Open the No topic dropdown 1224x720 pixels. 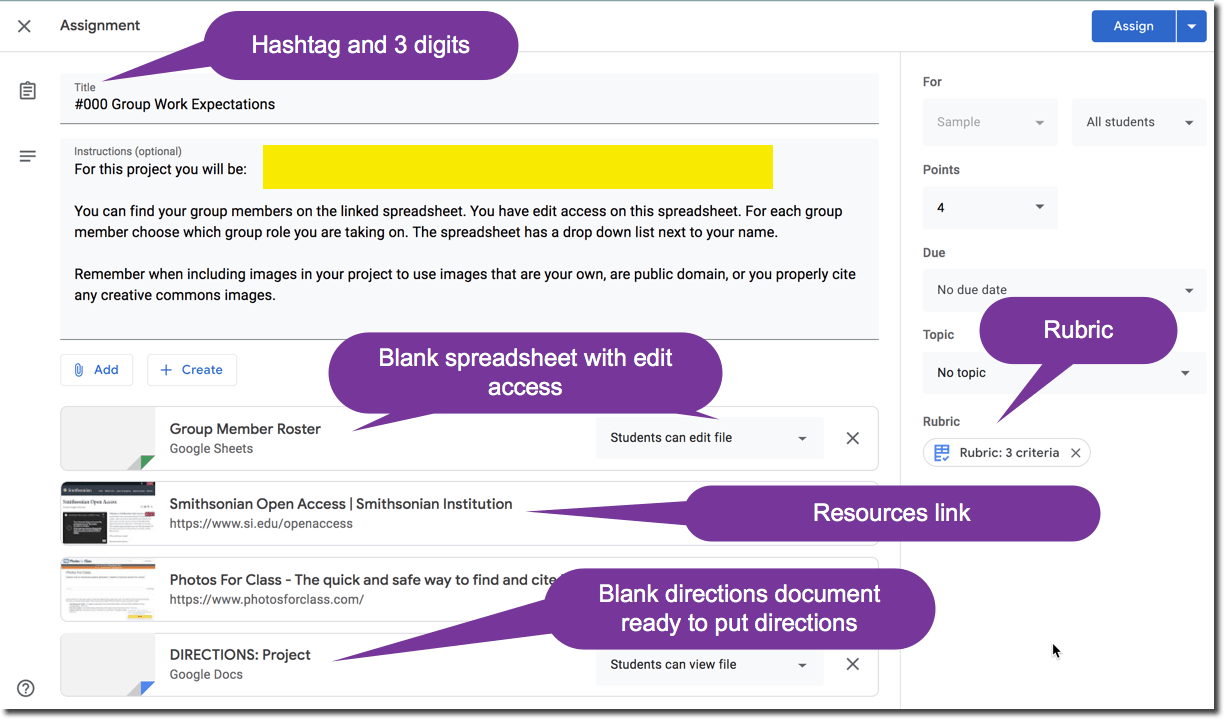coord(1063,372)
